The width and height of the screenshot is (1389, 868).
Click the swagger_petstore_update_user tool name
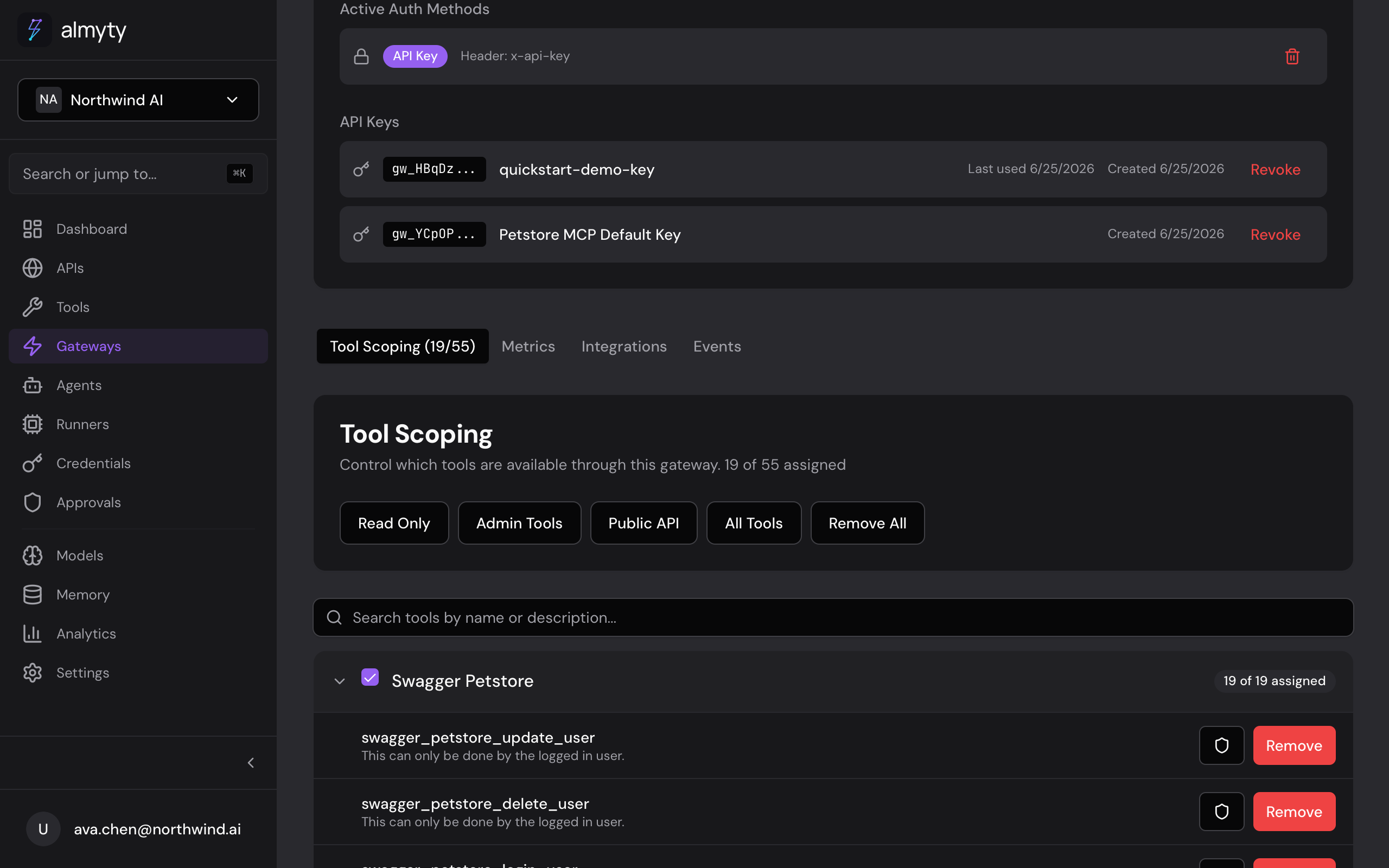(477, 738)
